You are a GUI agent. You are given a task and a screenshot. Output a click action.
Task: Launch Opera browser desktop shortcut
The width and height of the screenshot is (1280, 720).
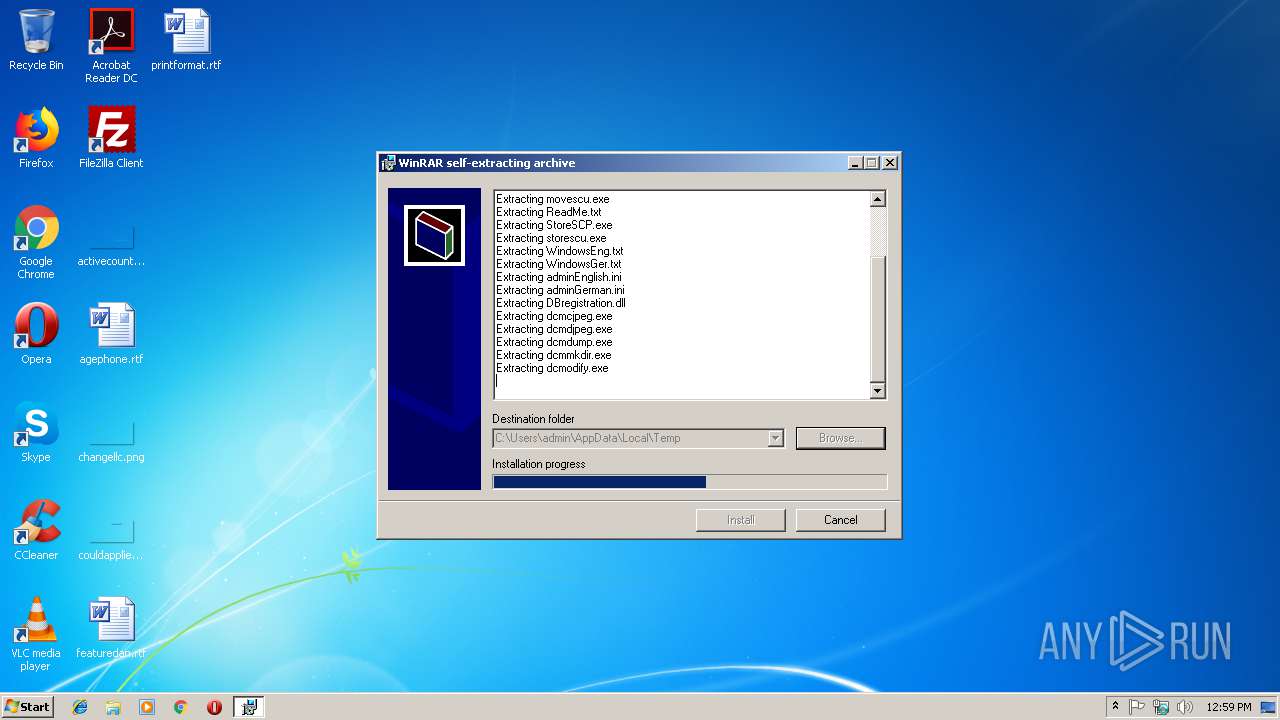pyautogui.click(x=36, y=334)
